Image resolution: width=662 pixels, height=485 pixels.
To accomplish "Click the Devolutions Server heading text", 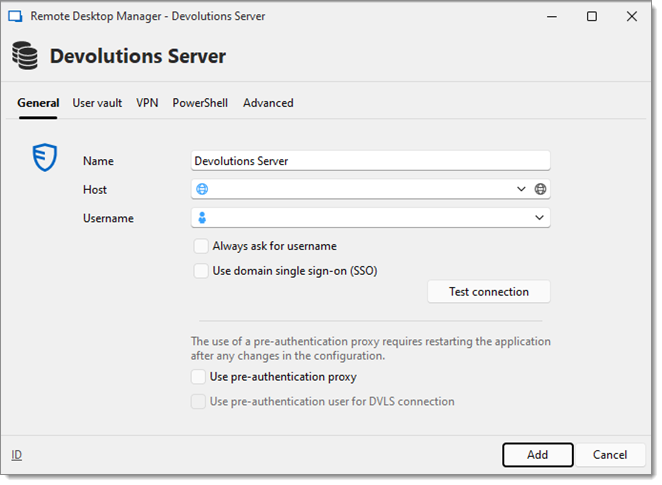I will pyautogui.click(x=138, y=56).
